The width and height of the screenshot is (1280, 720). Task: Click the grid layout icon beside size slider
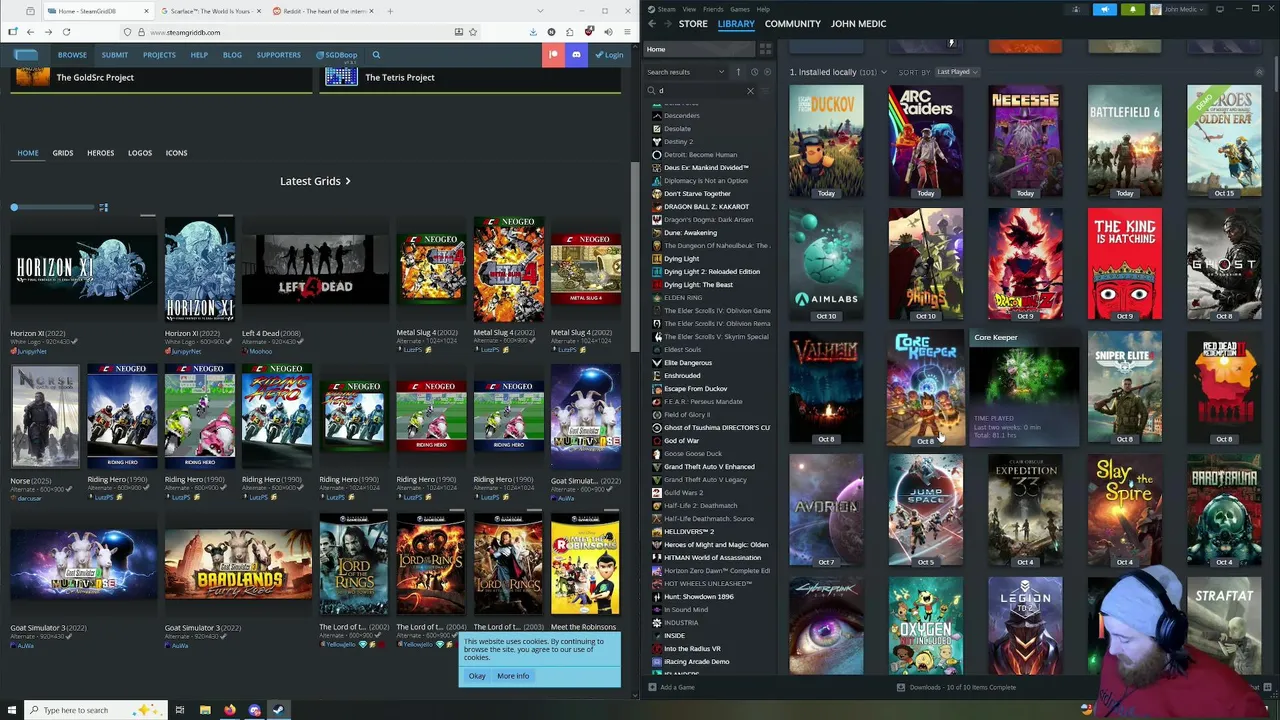click(103, 207)
